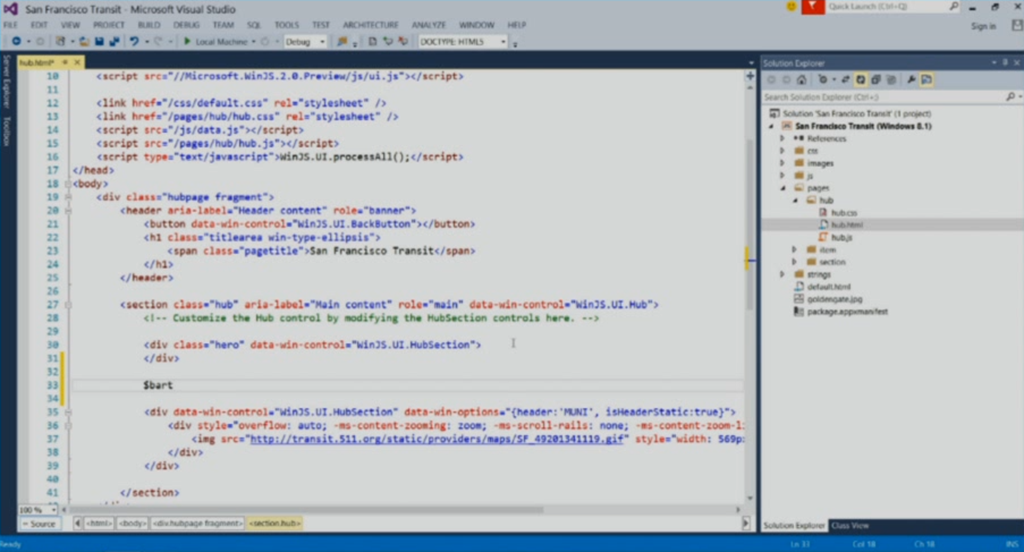This screenshot has height=552, width=1024.
Task: Click the find-in-files icon beside Debug dropdown
Action: pos(342,42)
